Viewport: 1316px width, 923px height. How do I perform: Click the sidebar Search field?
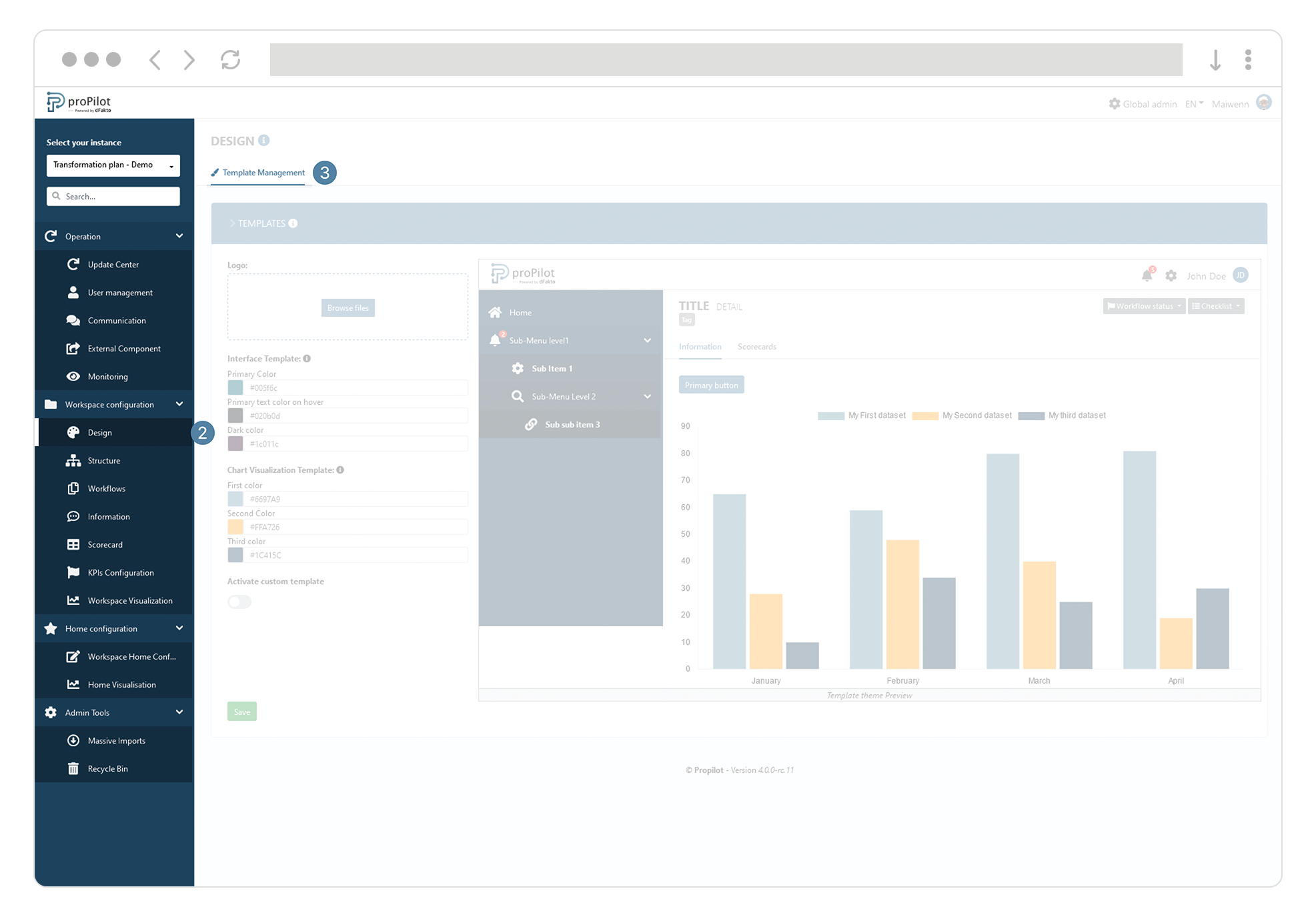point(113,196)
